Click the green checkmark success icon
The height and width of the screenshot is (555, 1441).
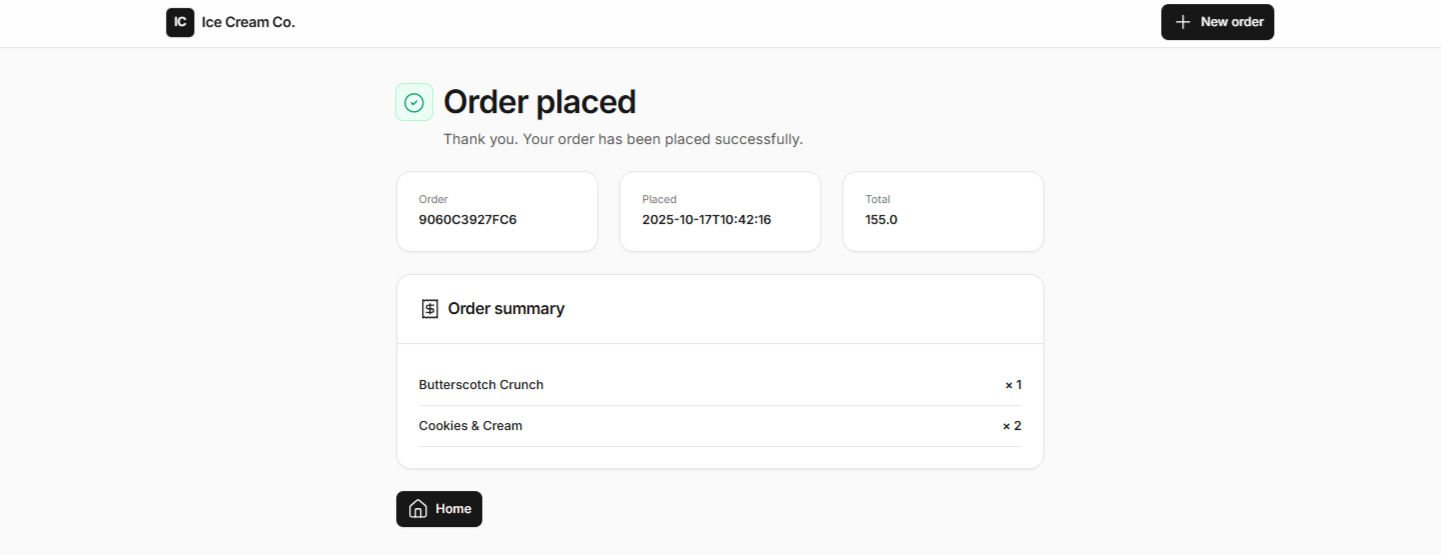414,102
